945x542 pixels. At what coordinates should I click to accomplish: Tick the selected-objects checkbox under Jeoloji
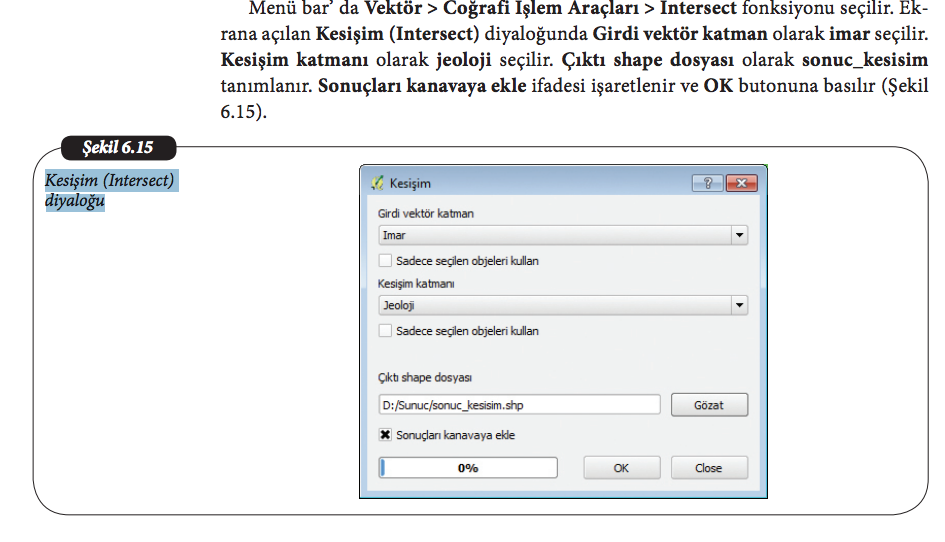pyautogui.click(x=385, y=331)
